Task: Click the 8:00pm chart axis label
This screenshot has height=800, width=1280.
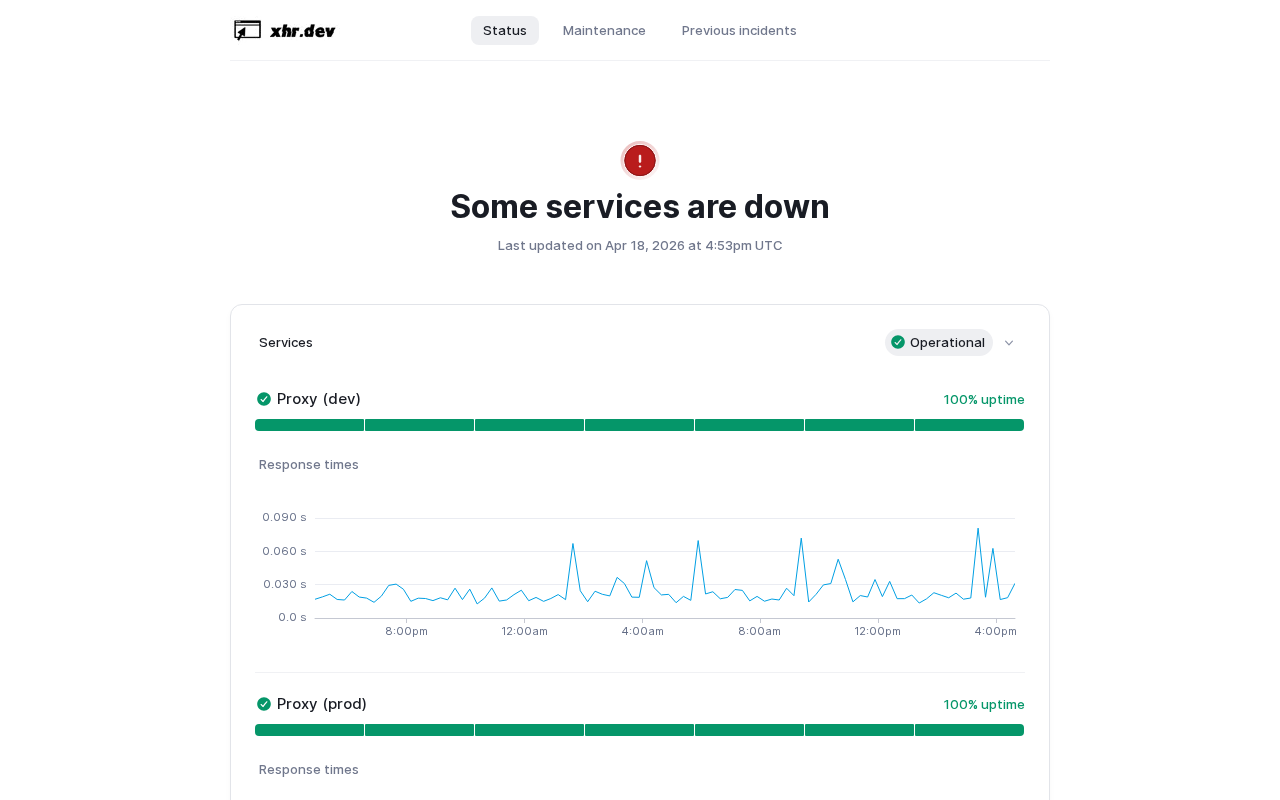Action: (406, 631)
